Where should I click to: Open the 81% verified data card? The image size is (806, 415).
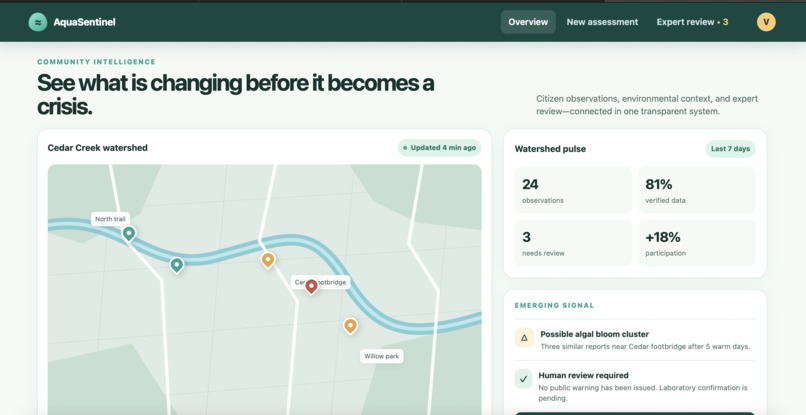(697, 190)
